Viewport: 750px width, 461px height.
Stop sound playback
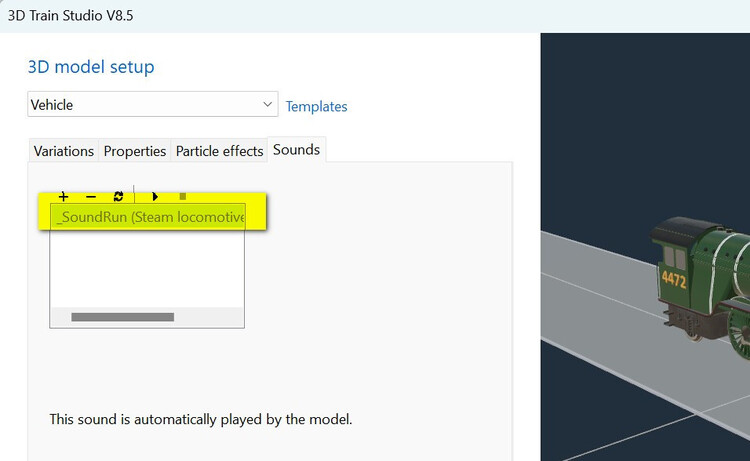(183, 196)
